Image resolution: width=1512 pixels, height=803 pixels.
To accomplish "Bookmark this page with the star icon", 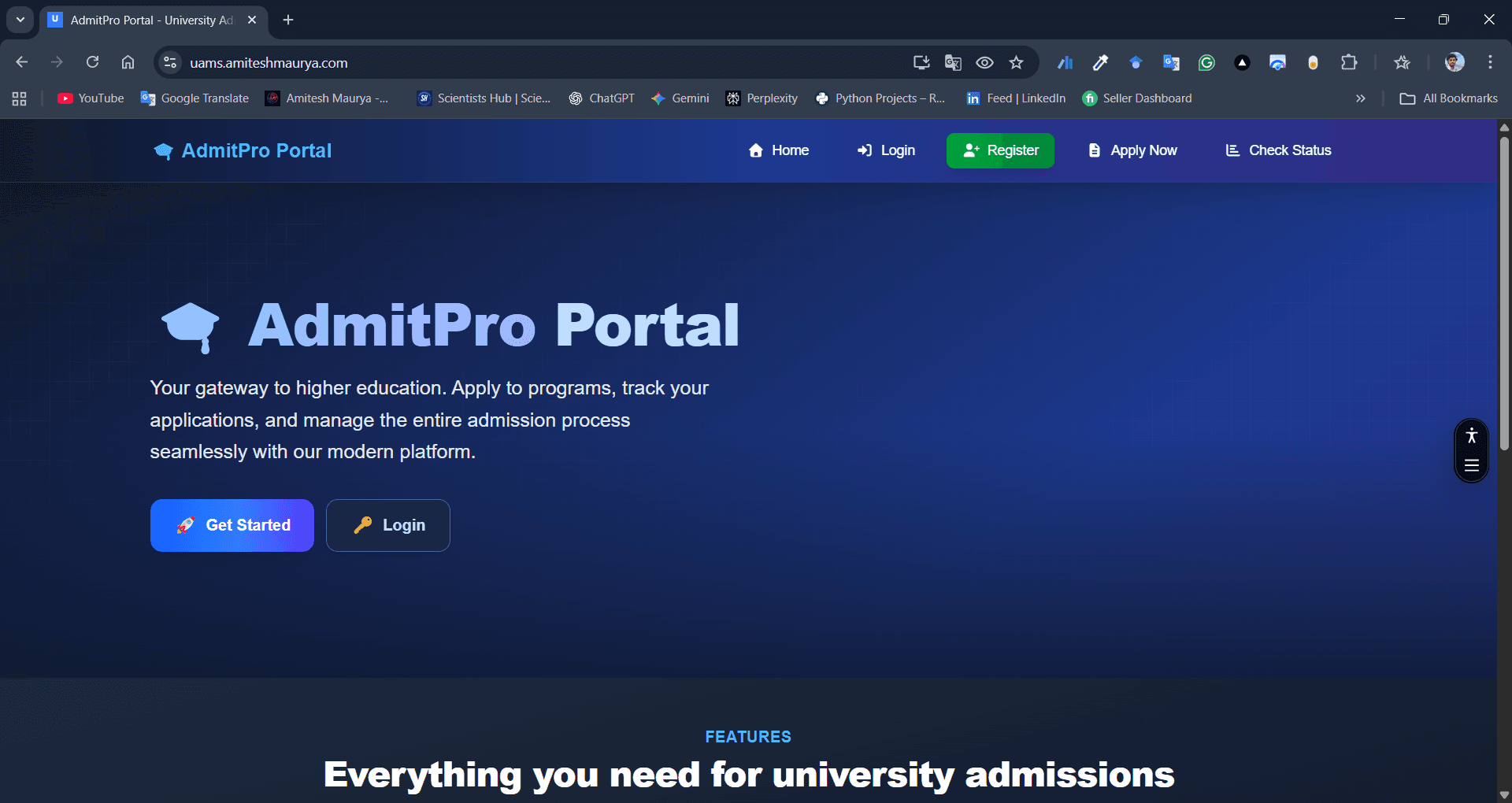I will coord(1016,62).
